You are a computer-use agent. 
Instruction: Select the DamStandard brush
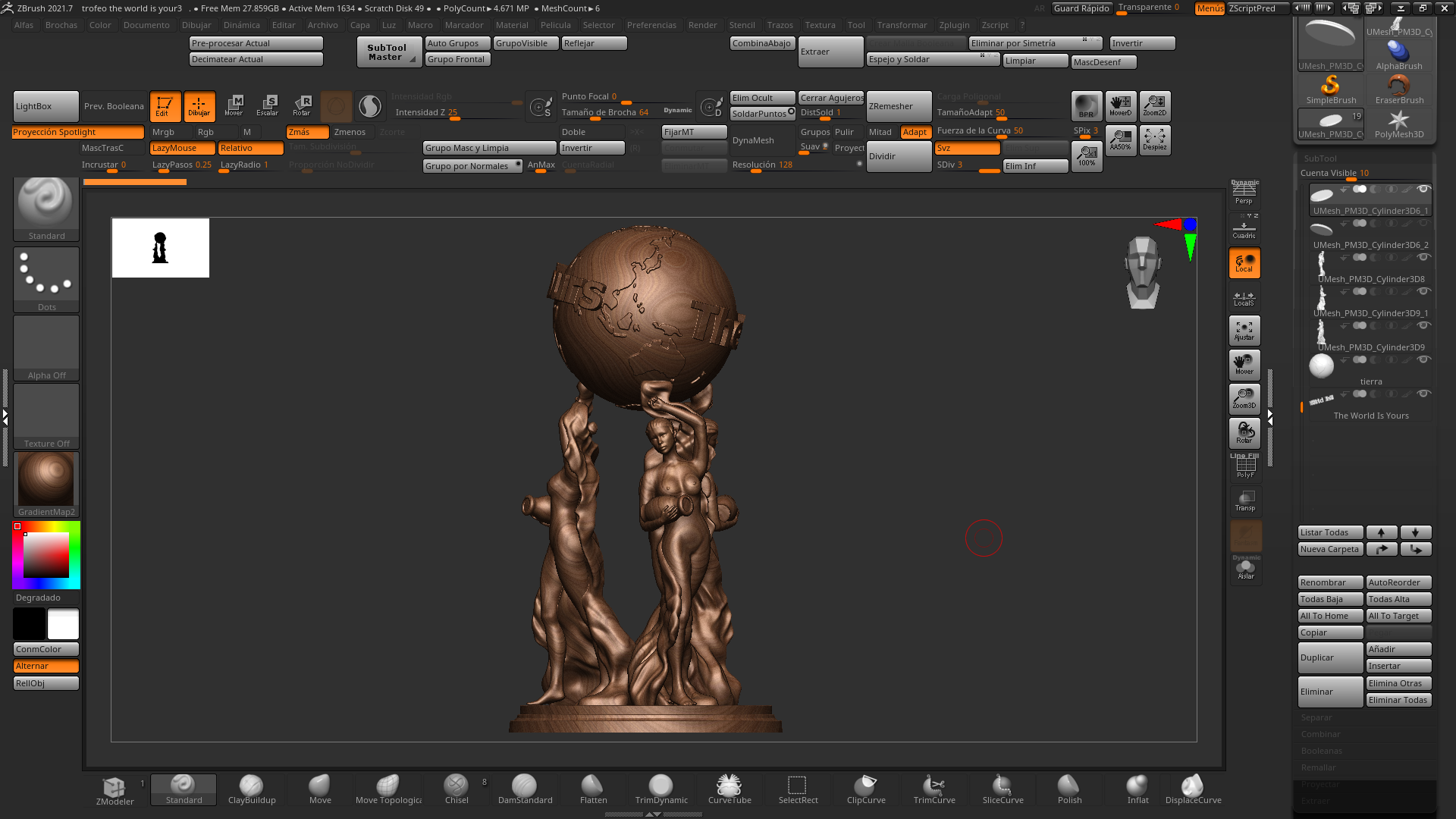(x=525, y=789)
